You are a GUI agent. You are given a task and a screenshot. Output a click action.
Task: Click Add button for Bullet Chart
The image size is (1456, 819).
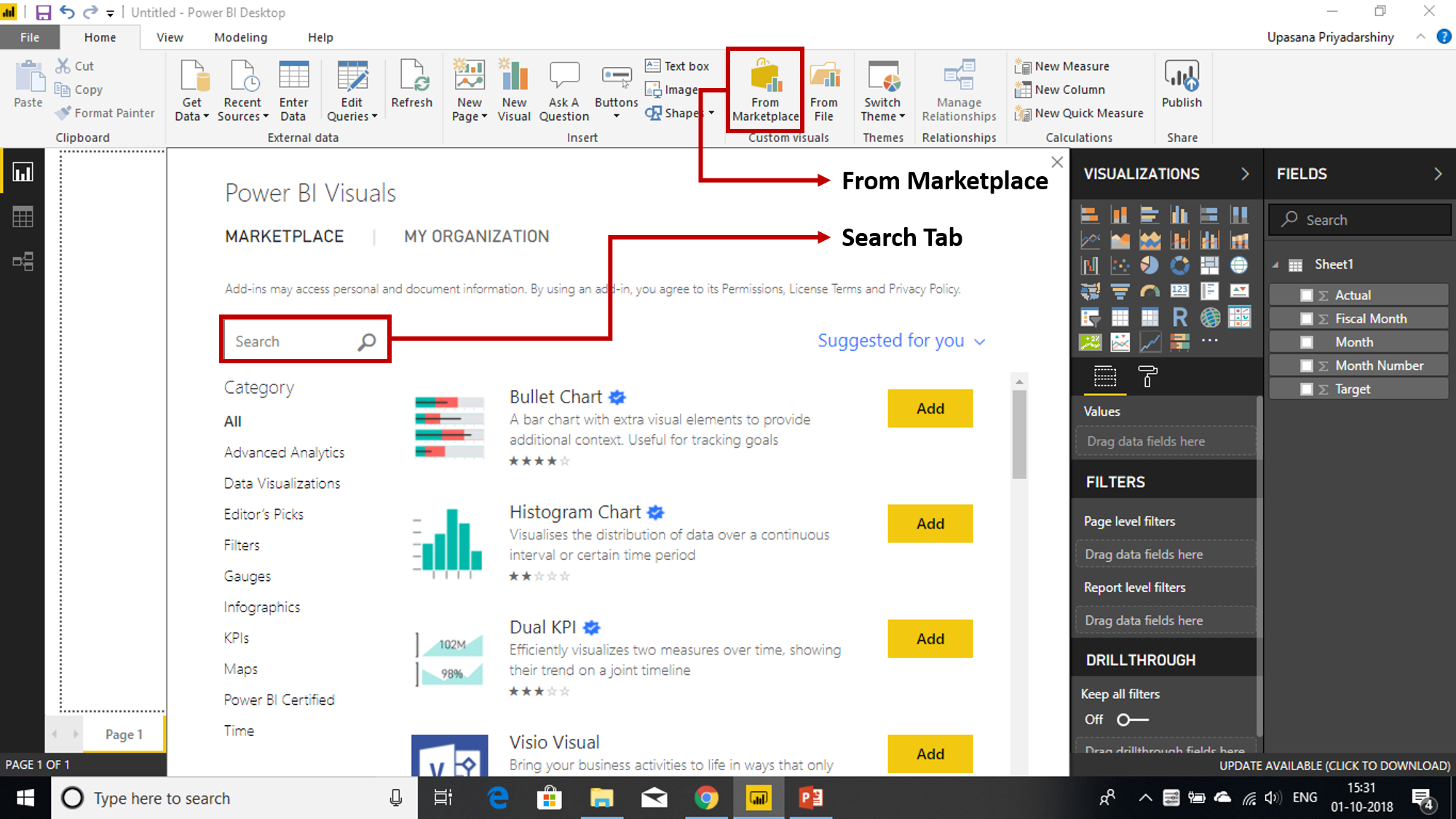point(929,408)
